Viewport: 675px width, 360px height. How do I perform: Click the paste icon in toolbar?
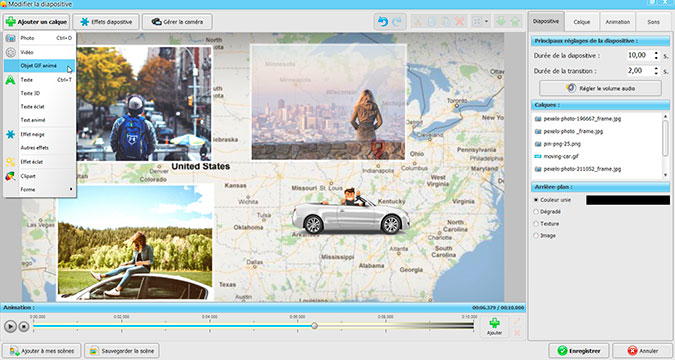(446, 22)
